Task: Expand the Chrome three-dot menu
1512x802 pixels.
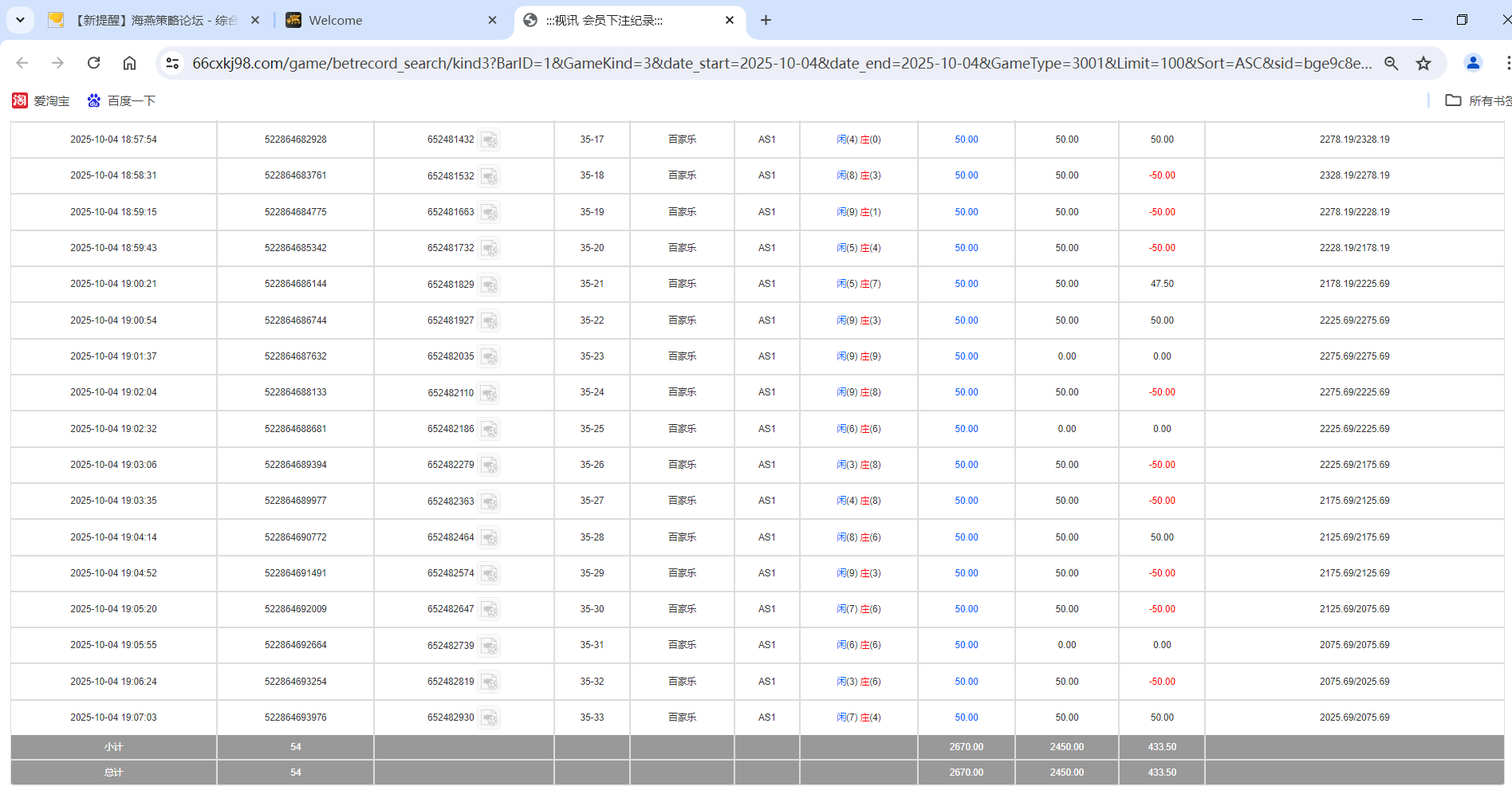Action: pos(1507,62)
